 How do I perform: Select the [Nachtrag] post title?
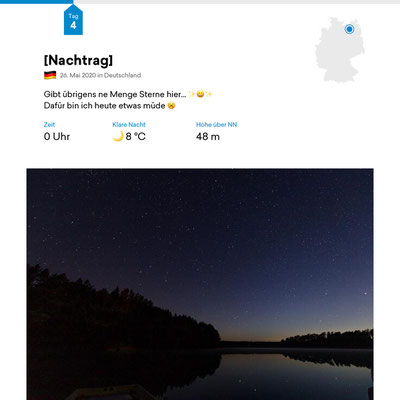point(78,60)
